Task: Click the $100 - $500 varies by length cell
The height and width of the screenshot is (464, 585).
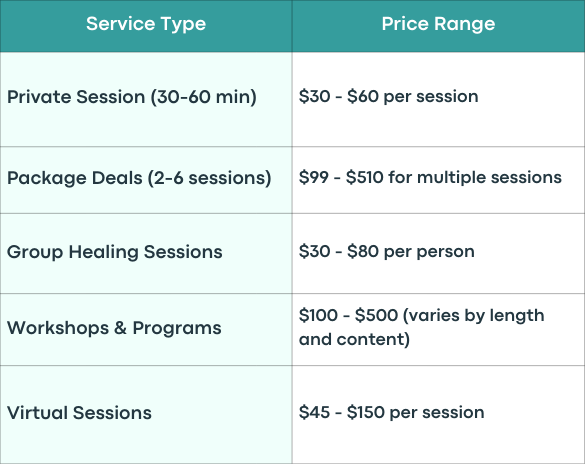Action: (438, 329)
